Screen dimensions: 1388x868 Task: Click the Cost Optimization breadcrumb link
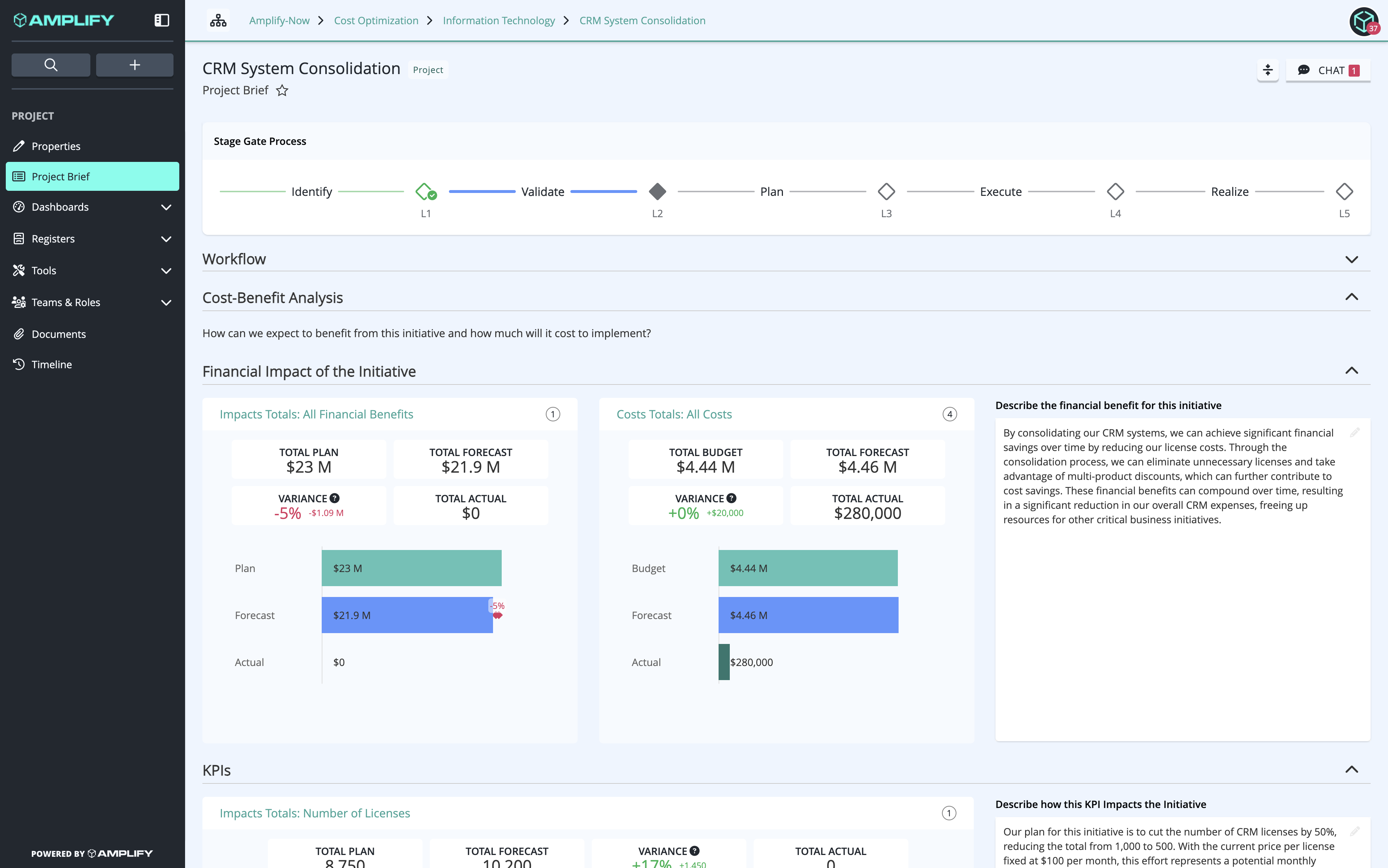(x=376, y=21)
